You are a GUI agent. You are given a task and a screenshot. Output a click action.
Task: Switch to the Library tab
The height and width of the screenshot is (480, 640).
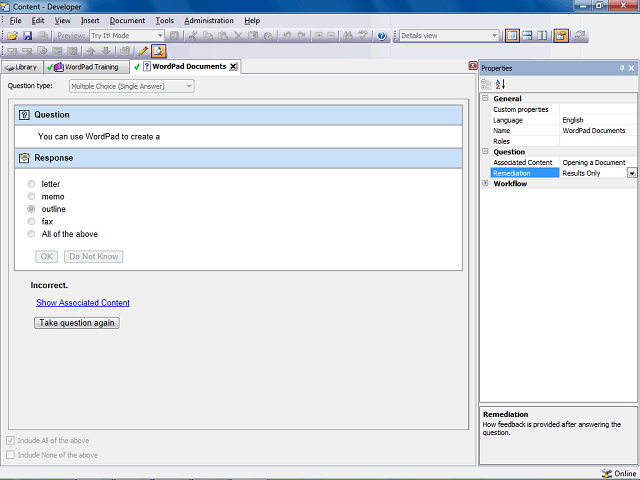coord(21,67)
